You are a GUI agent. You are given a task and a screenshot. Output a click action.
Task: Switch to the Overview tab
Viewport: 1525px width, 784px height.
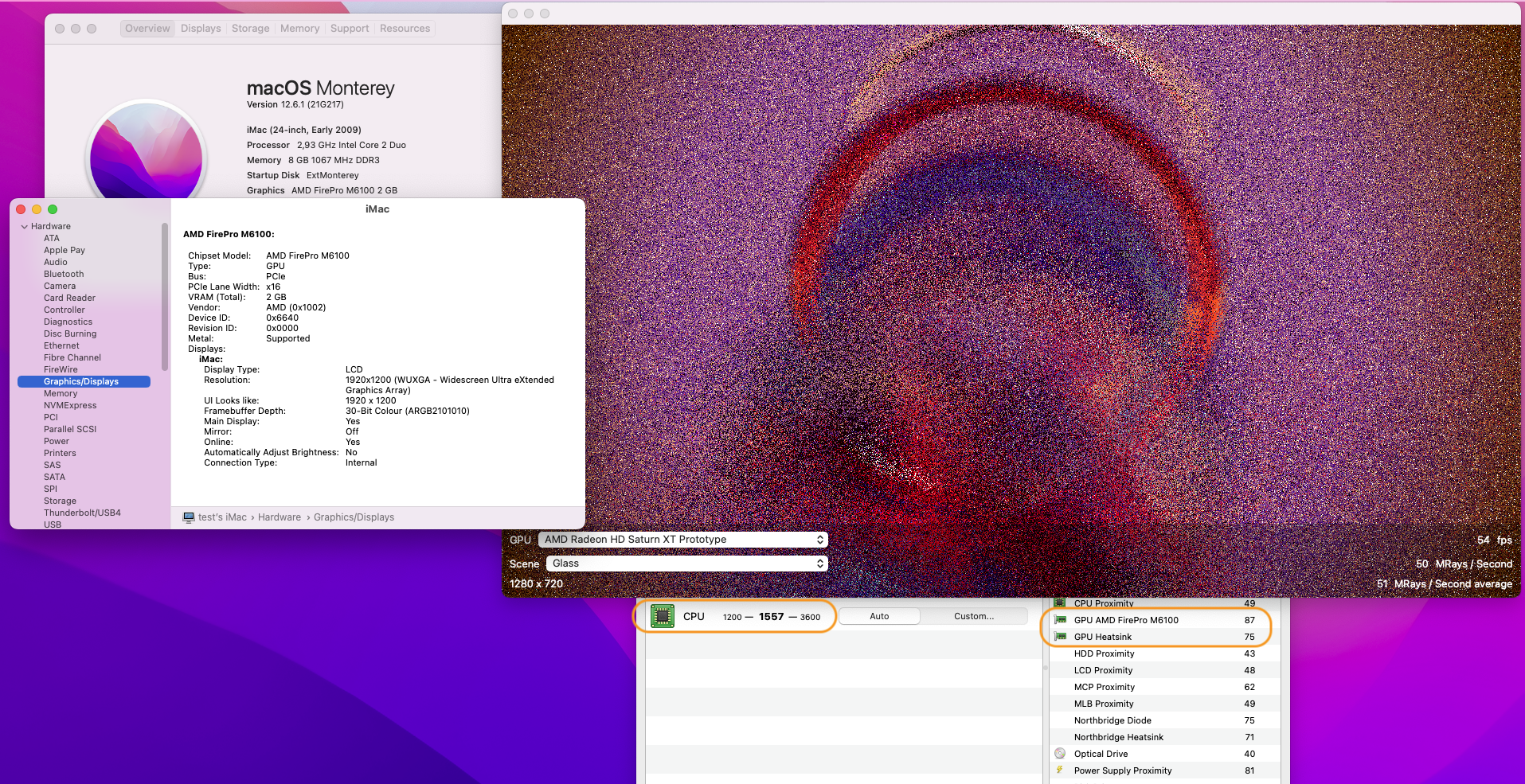[147, 29]
